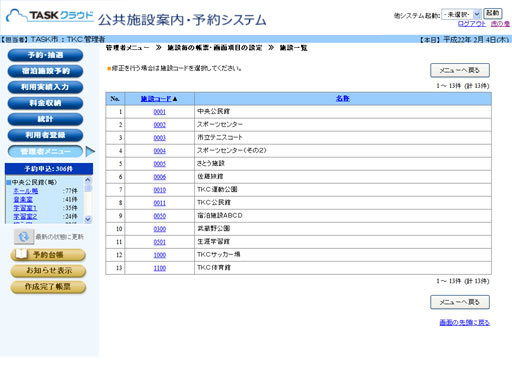The image size is (512, 384).
Task: Click the 武蔵野公園 name cell
Action: pos(343,229)
